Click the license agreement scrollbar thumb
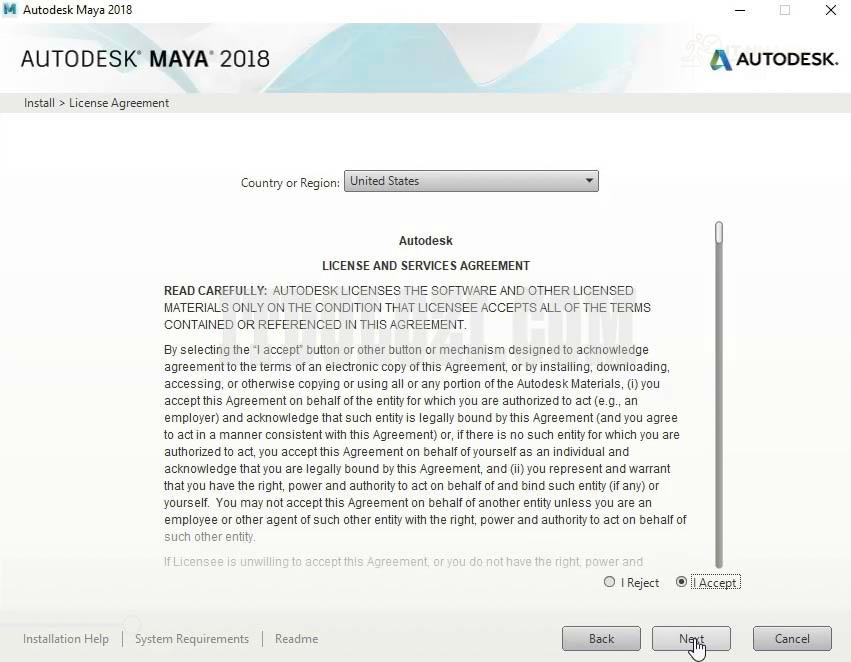The image size is (851, 662). 718,233
